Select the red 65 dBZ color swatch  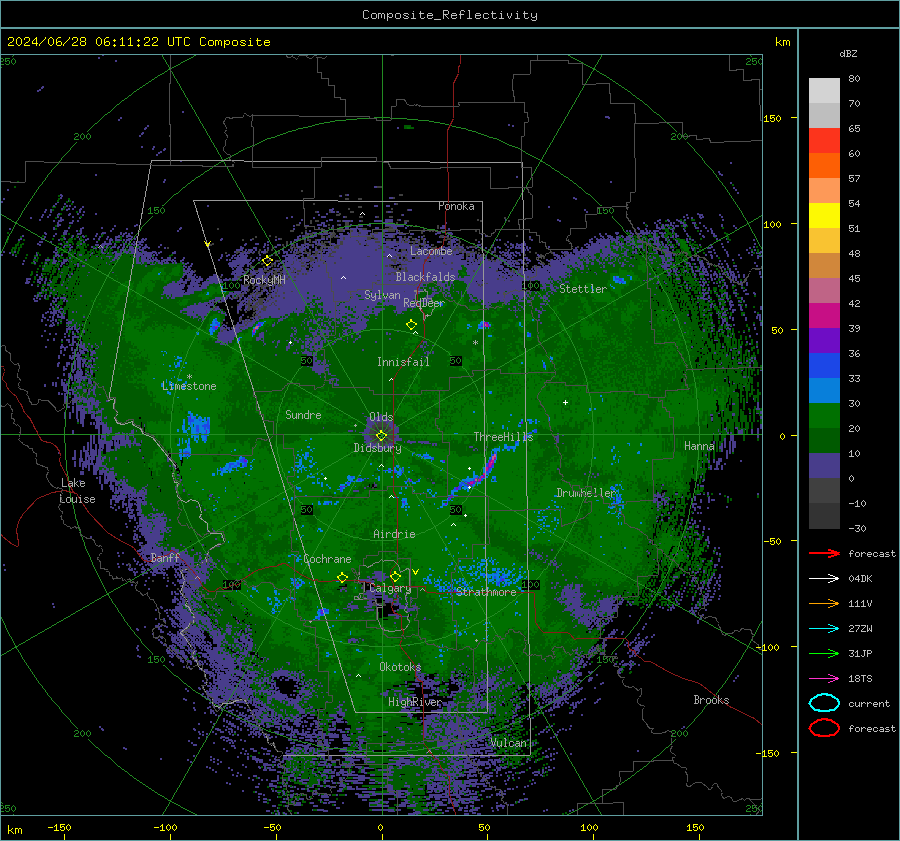click(x=824, y=141)
